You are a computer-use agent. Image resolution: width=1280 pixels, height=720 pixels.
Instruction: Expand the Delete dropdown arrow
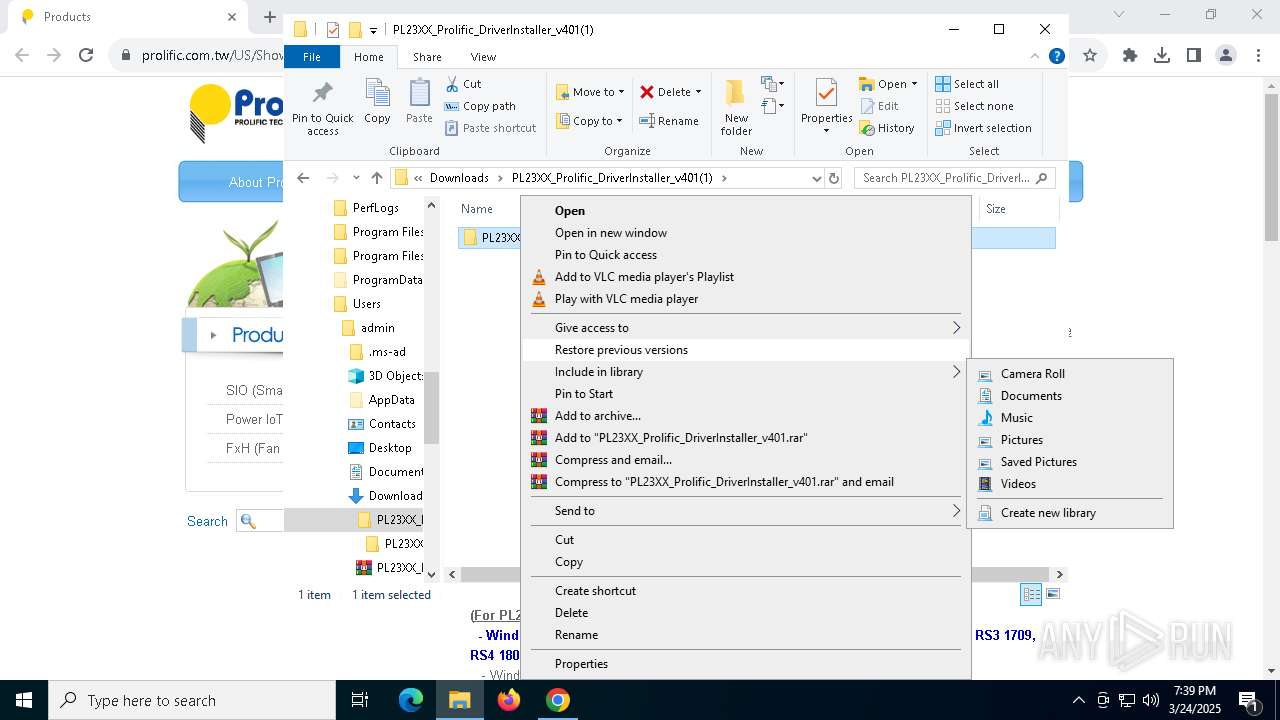pyautogui.click(x=698, y=92)
